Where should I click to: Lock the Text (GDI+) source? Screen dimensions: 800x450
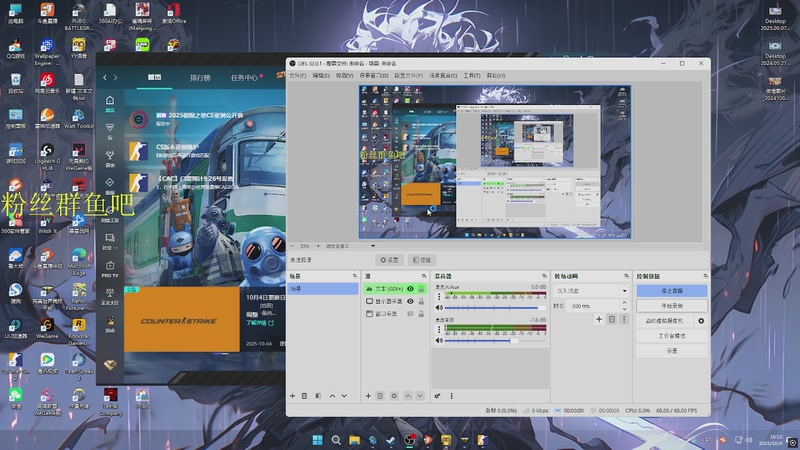pyautogui.click(x=421, y=289)
